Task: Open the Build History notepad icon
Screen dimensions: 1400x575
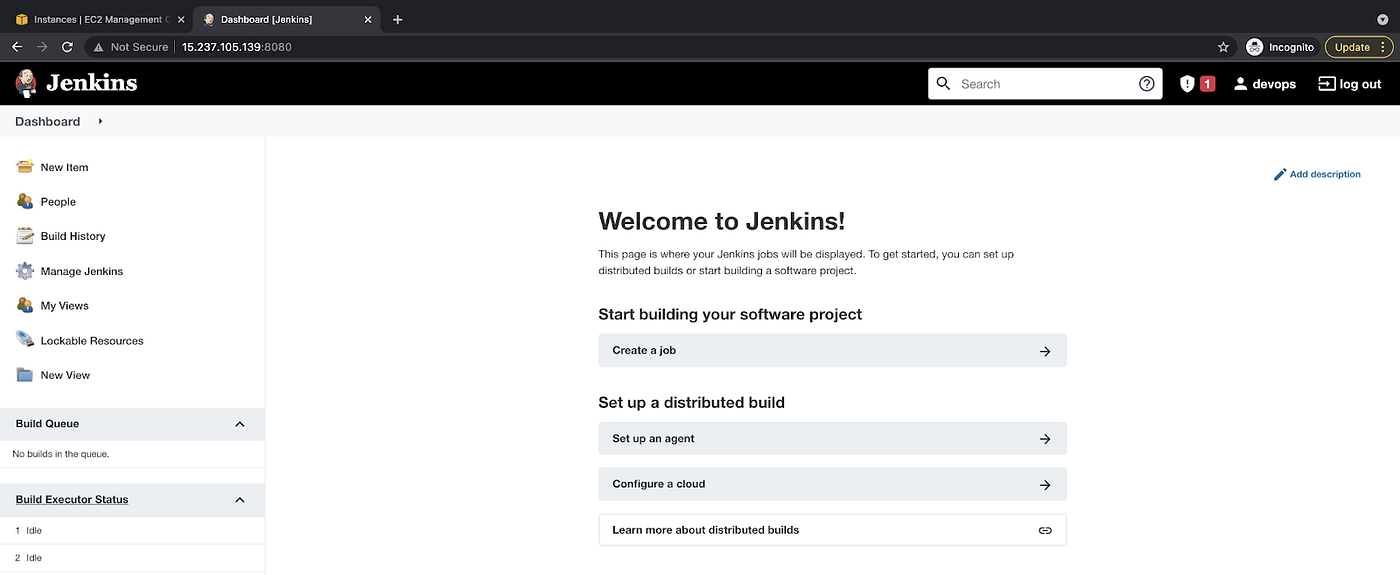Action: click(x=25, y=236)
